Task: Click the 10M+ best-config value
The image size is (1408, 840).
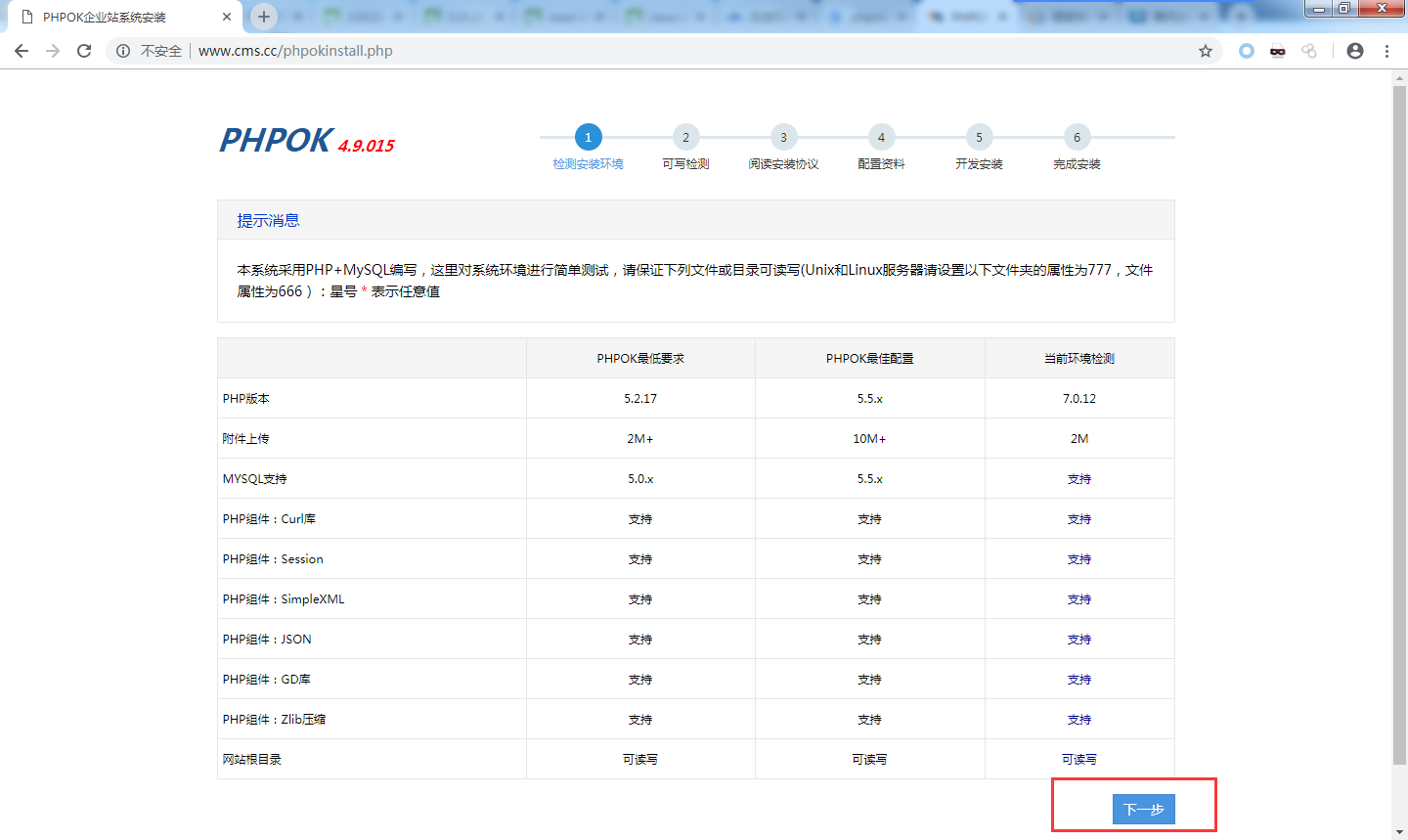Action: tap(869, 439)
